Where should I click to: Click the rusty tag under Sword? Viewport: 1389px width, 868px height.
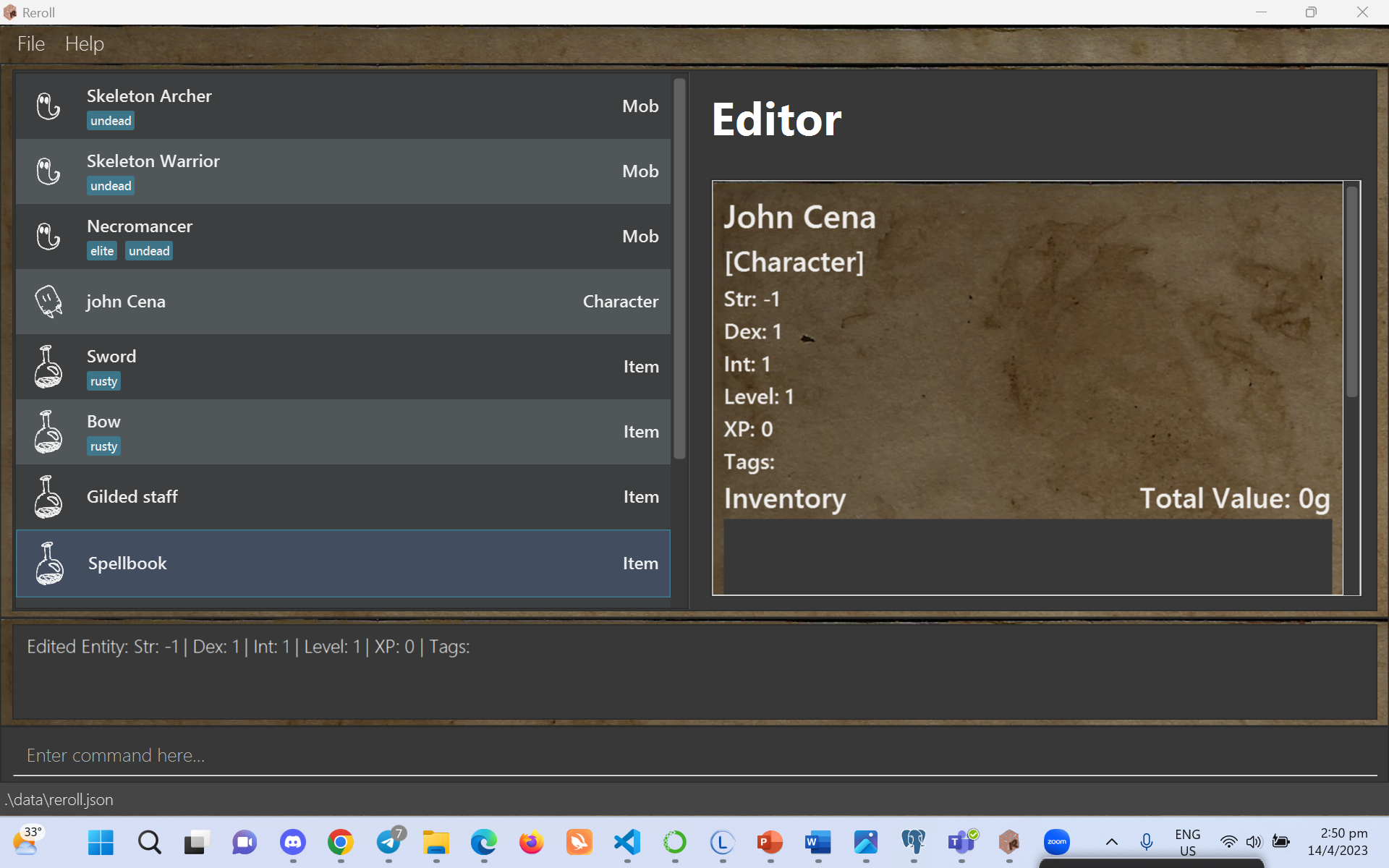coord(103,381)
